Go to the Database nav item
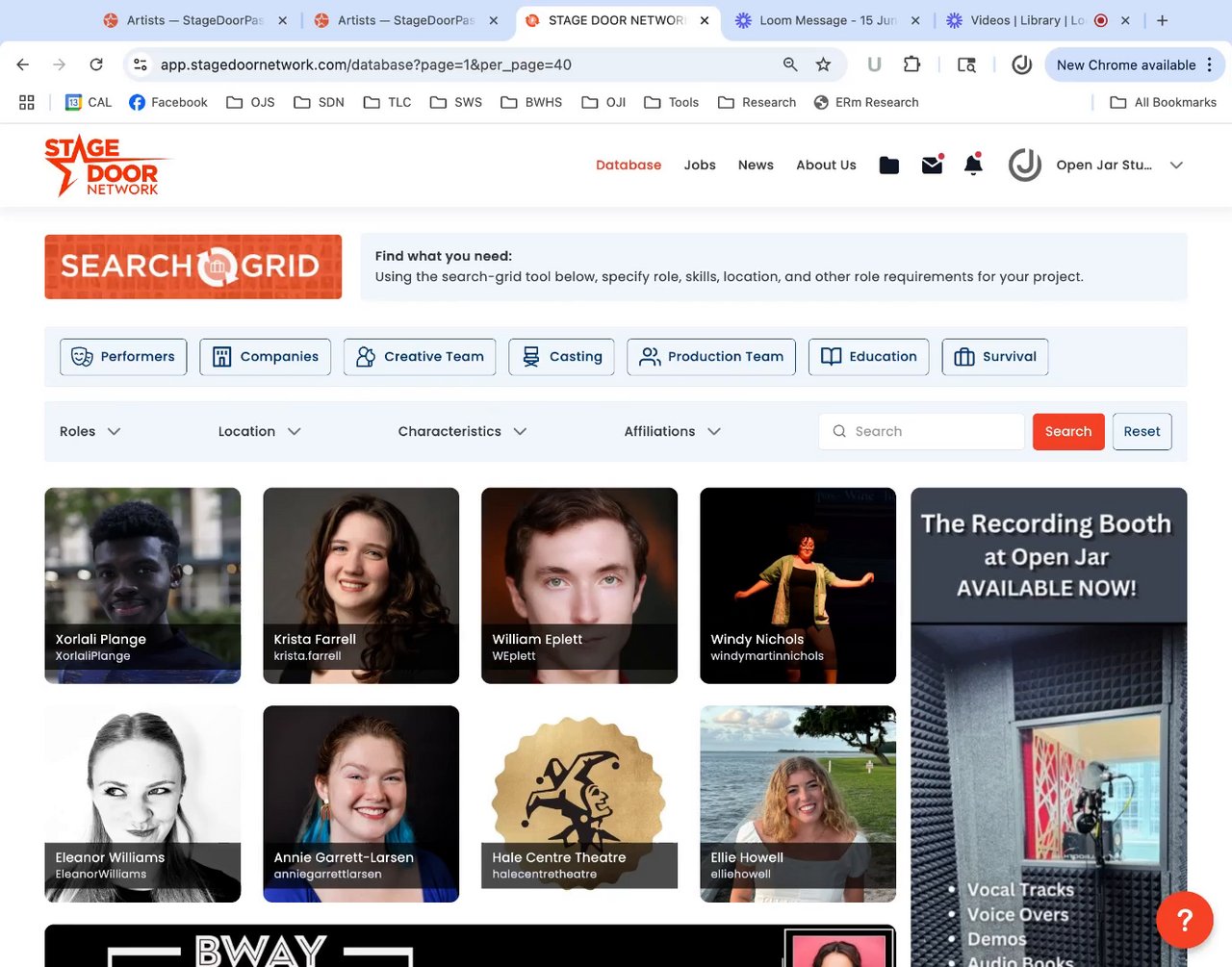 (x=629, y=165)
